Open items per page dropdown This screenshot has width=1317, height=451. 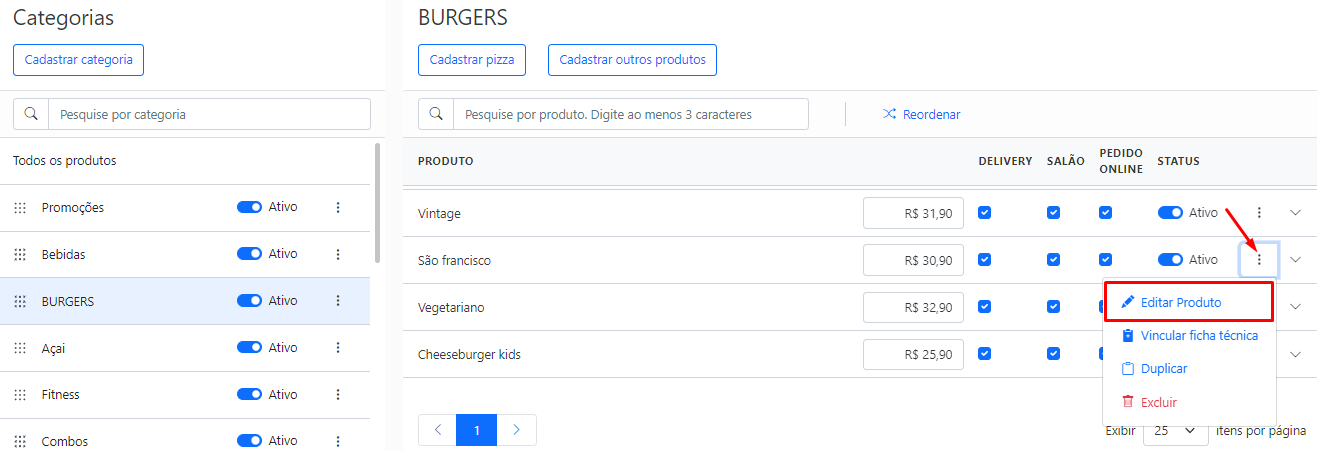[x=1175, y=431]
